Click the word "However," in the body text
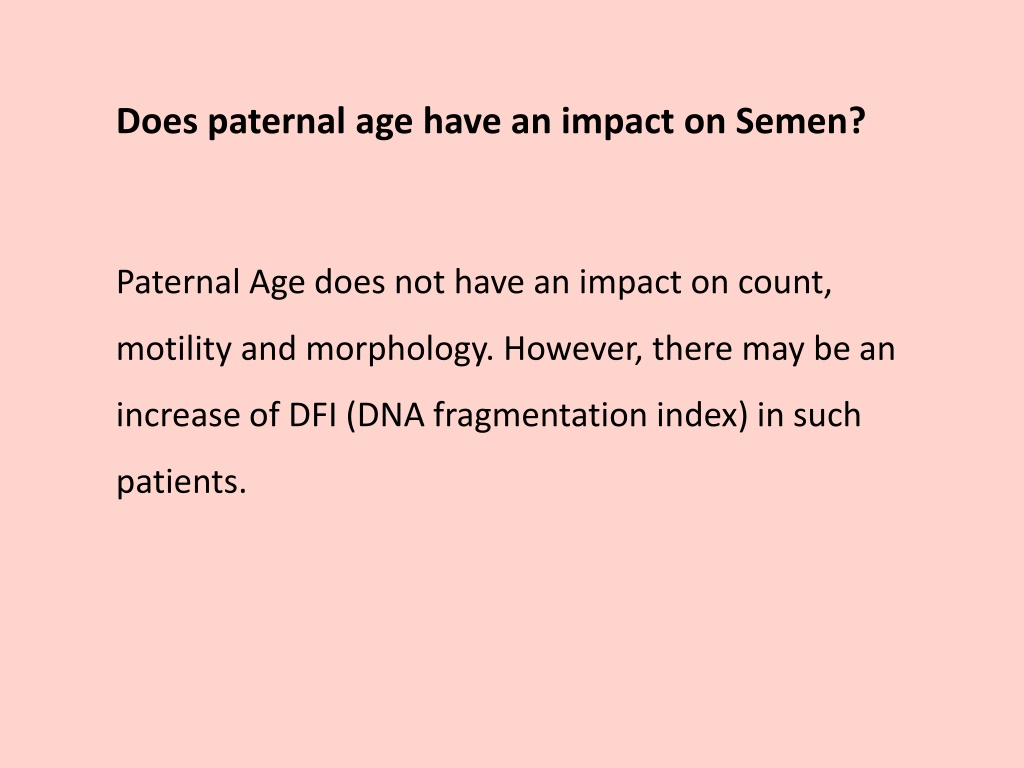Screen dimensions: 1024x768 click(573, 348)
